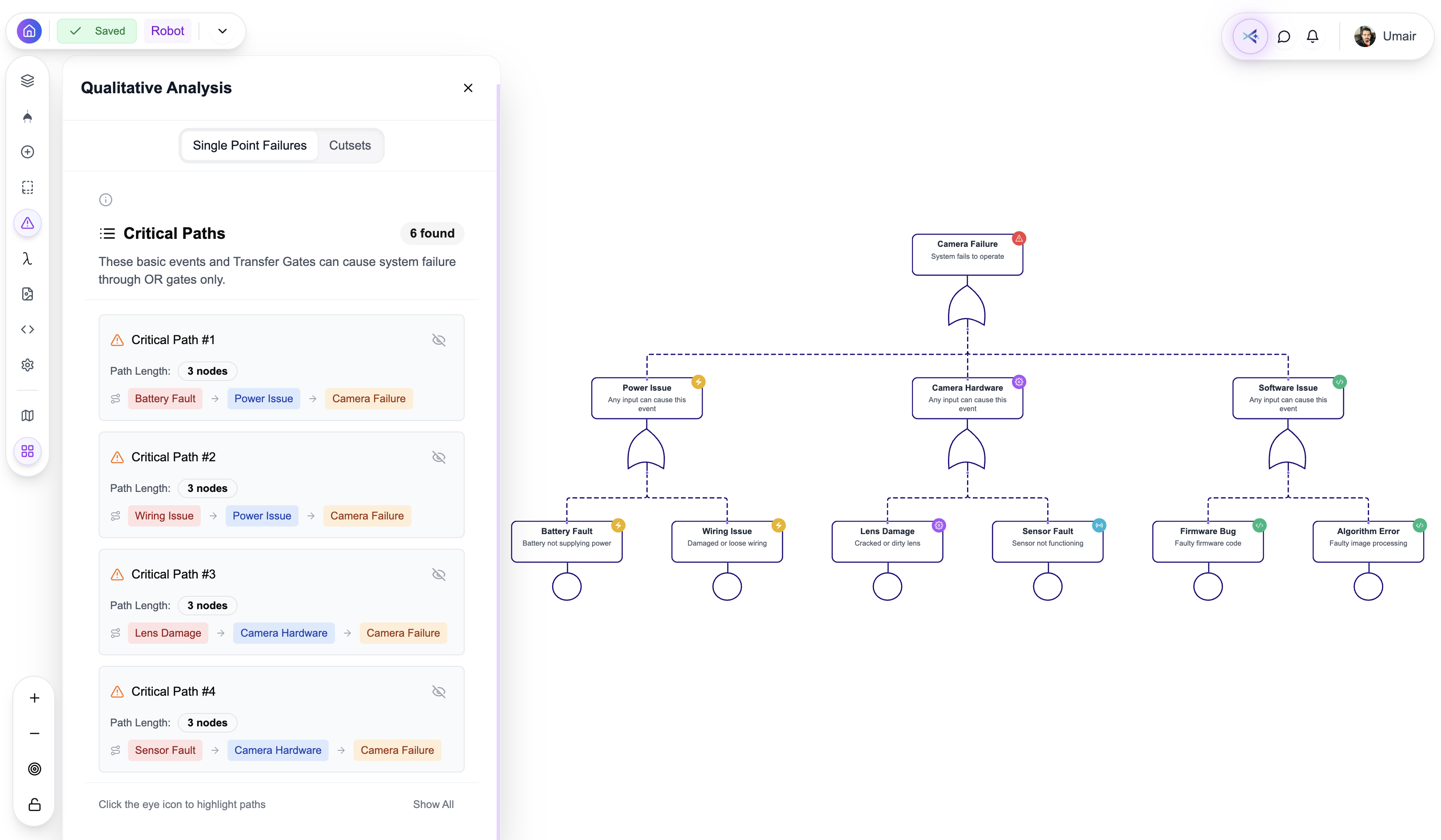Viewport: 1441px width, 840px height.
Task: Select the Camera Failure top event node
Action: [x=967, y=254]
